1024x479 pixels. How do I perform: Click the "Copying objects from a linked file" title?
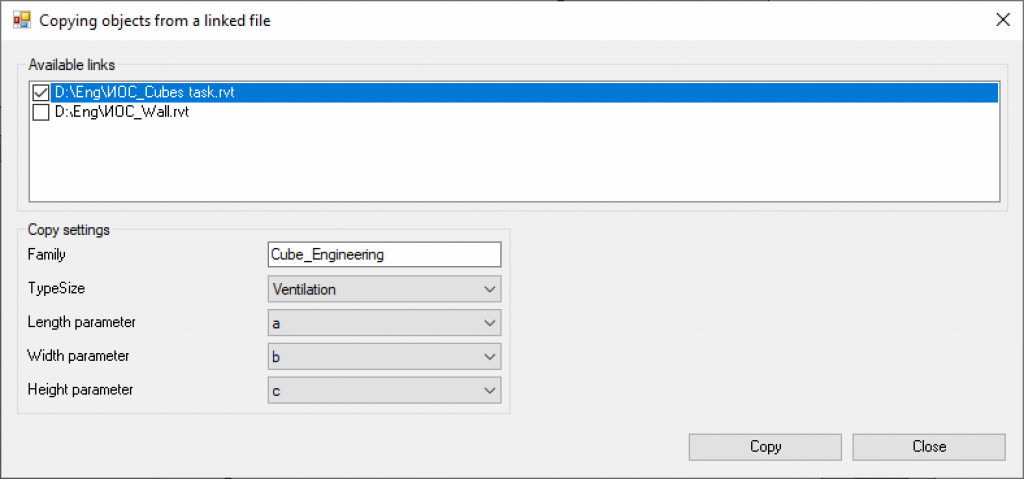click(155, 20)
